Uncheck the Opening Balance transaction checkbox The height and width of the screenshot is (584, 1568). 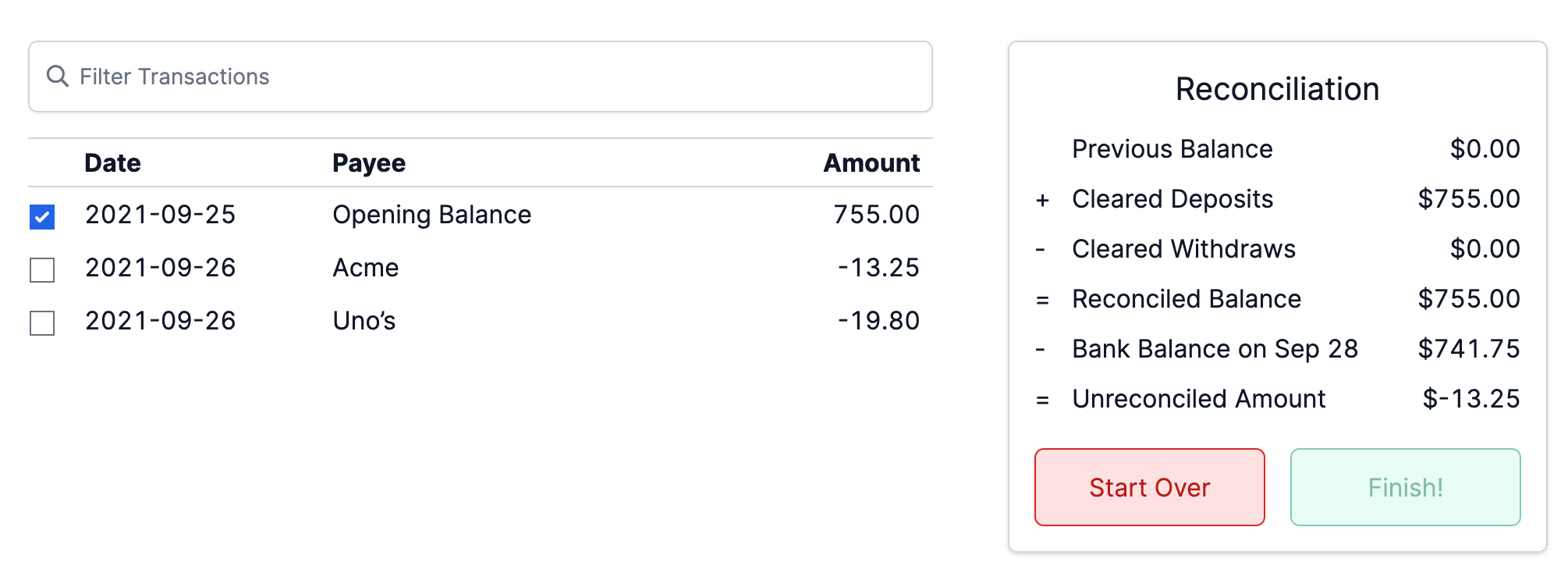pyautogui.click(x=42, y=216)
